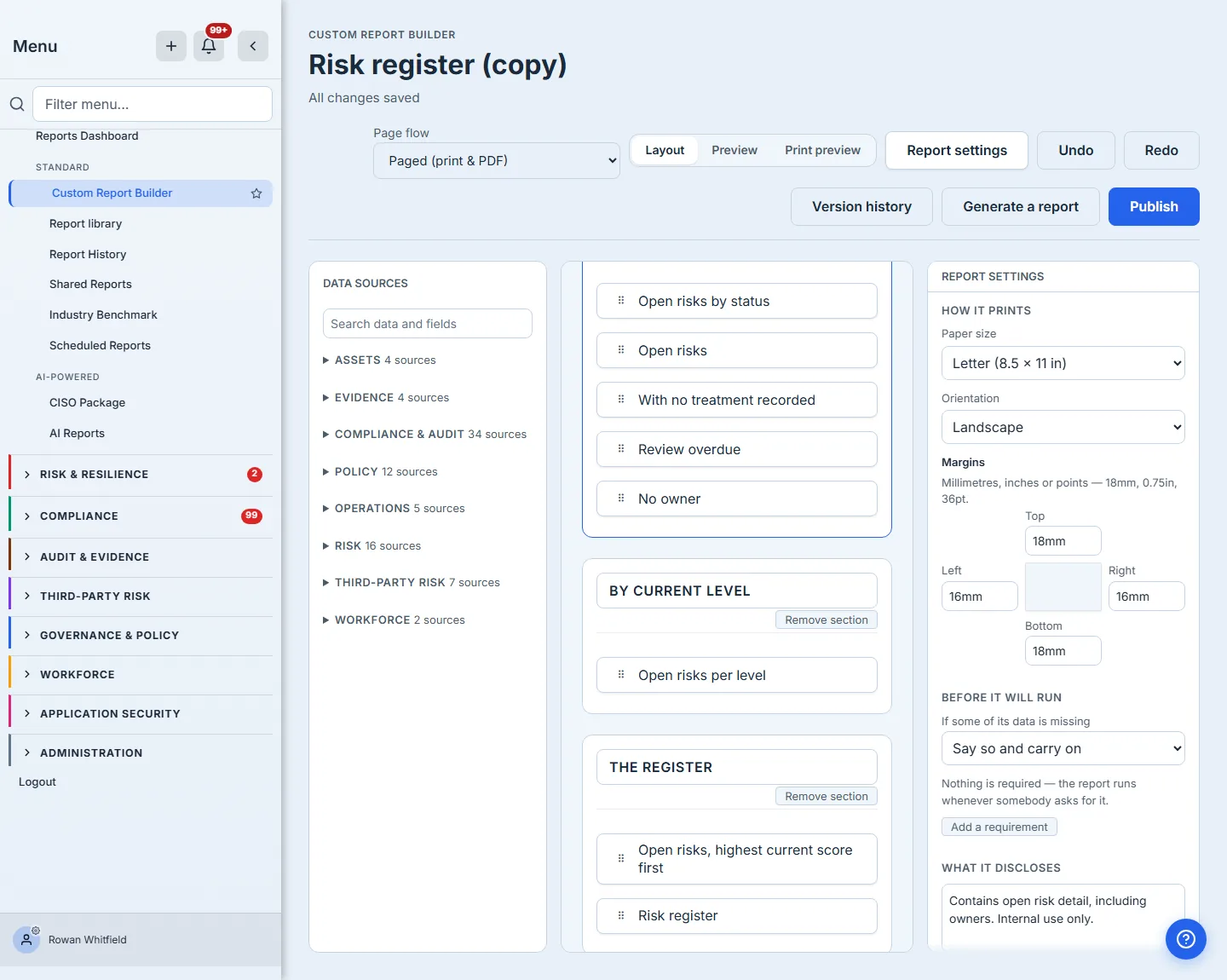Screen dimensions: 1227x980
Task: Click the Undo button
Action: click(x=1076, y=150)
